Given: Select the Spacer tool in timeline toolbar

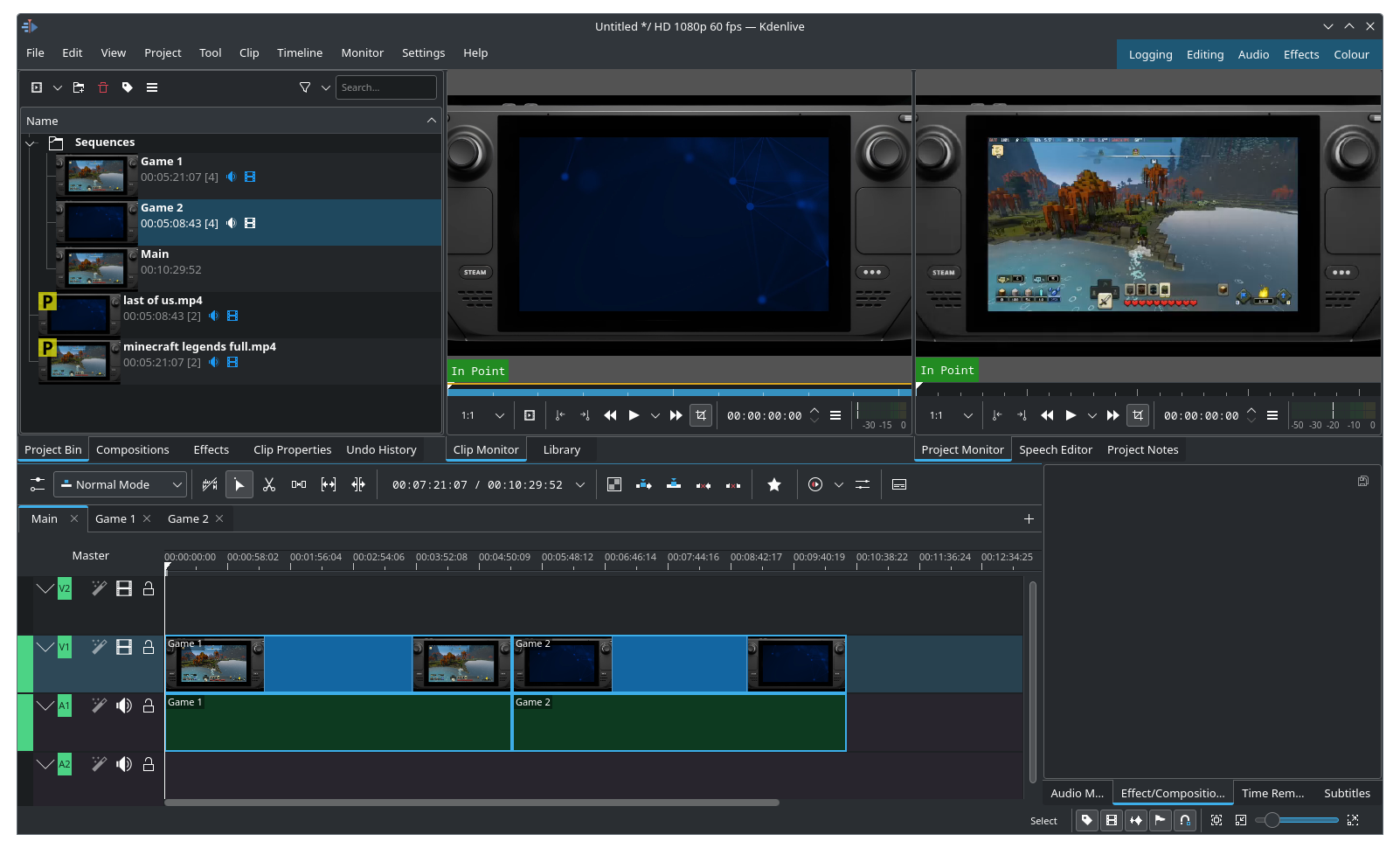Looking at the screenshot, I should tap(299, 484).
